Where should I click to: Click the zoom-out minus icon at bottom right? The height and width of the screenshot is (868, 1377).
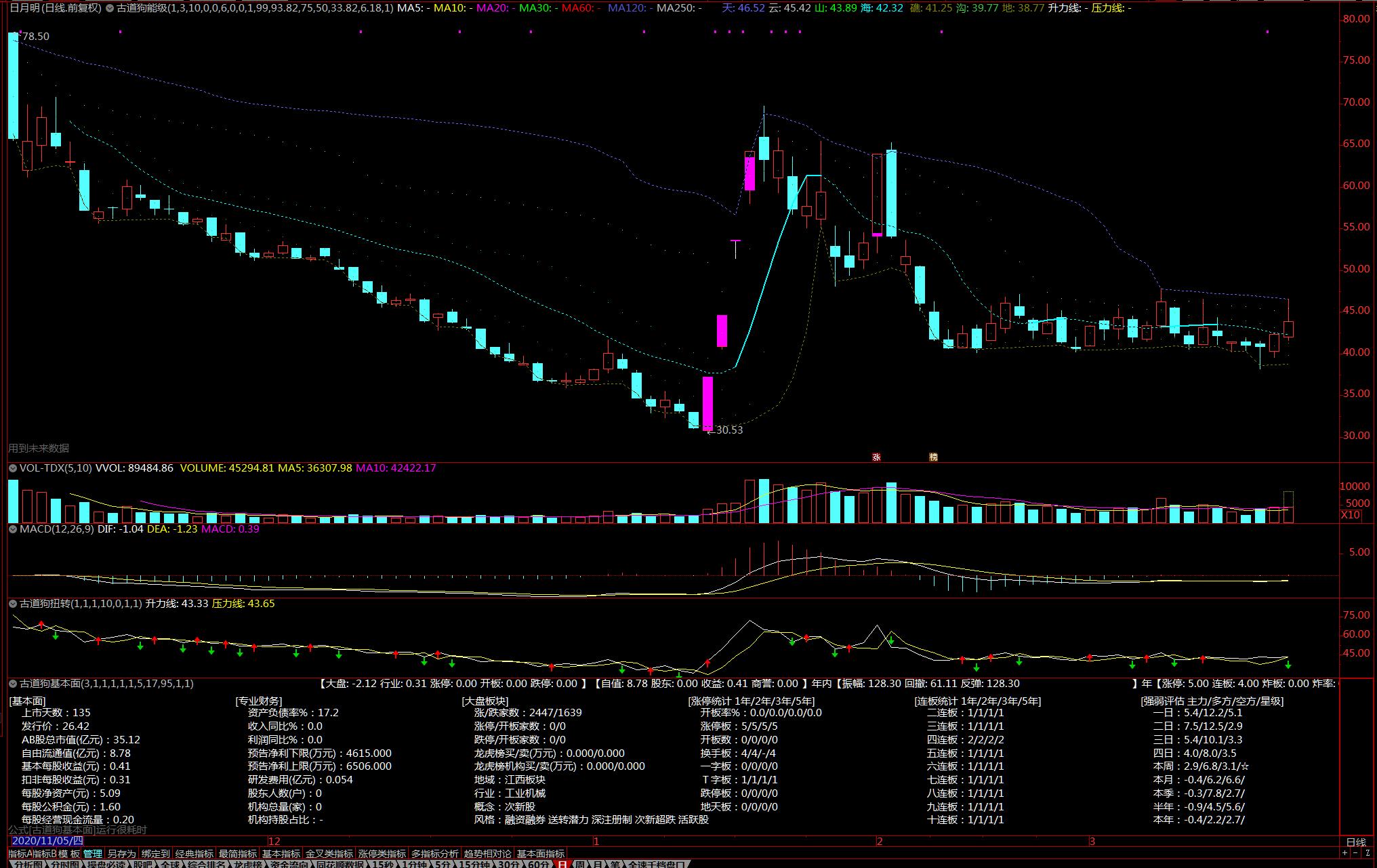pos(1355,853)
